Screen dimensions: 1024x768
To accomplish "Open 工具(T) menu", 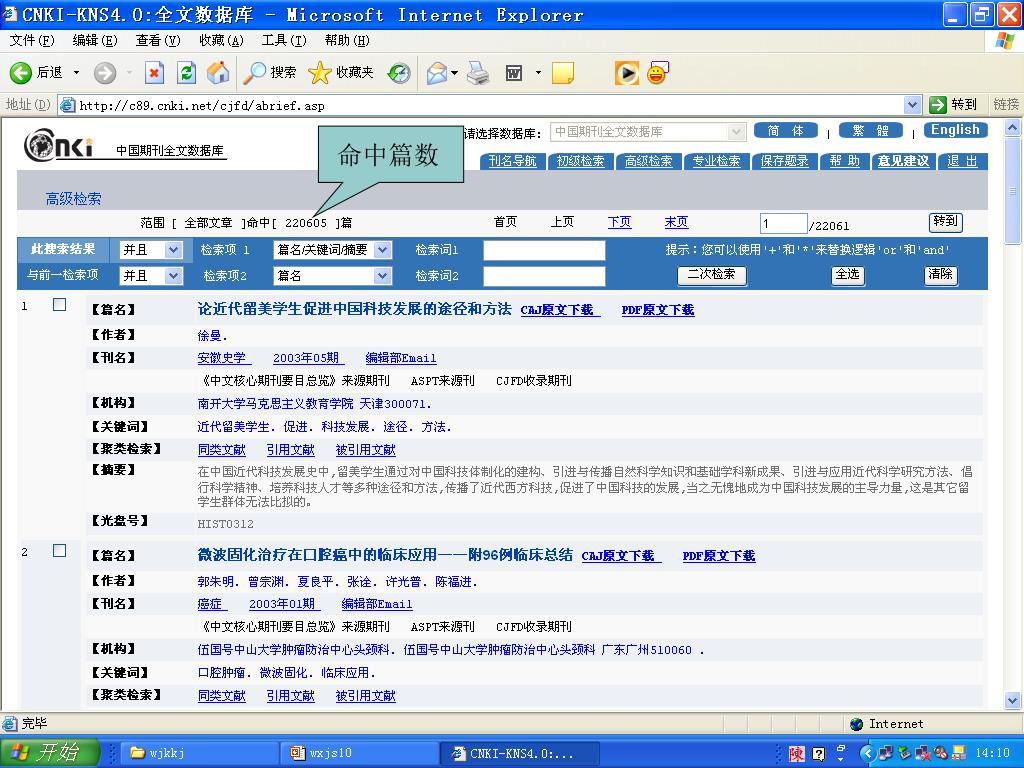I will [x=283, y=40].
